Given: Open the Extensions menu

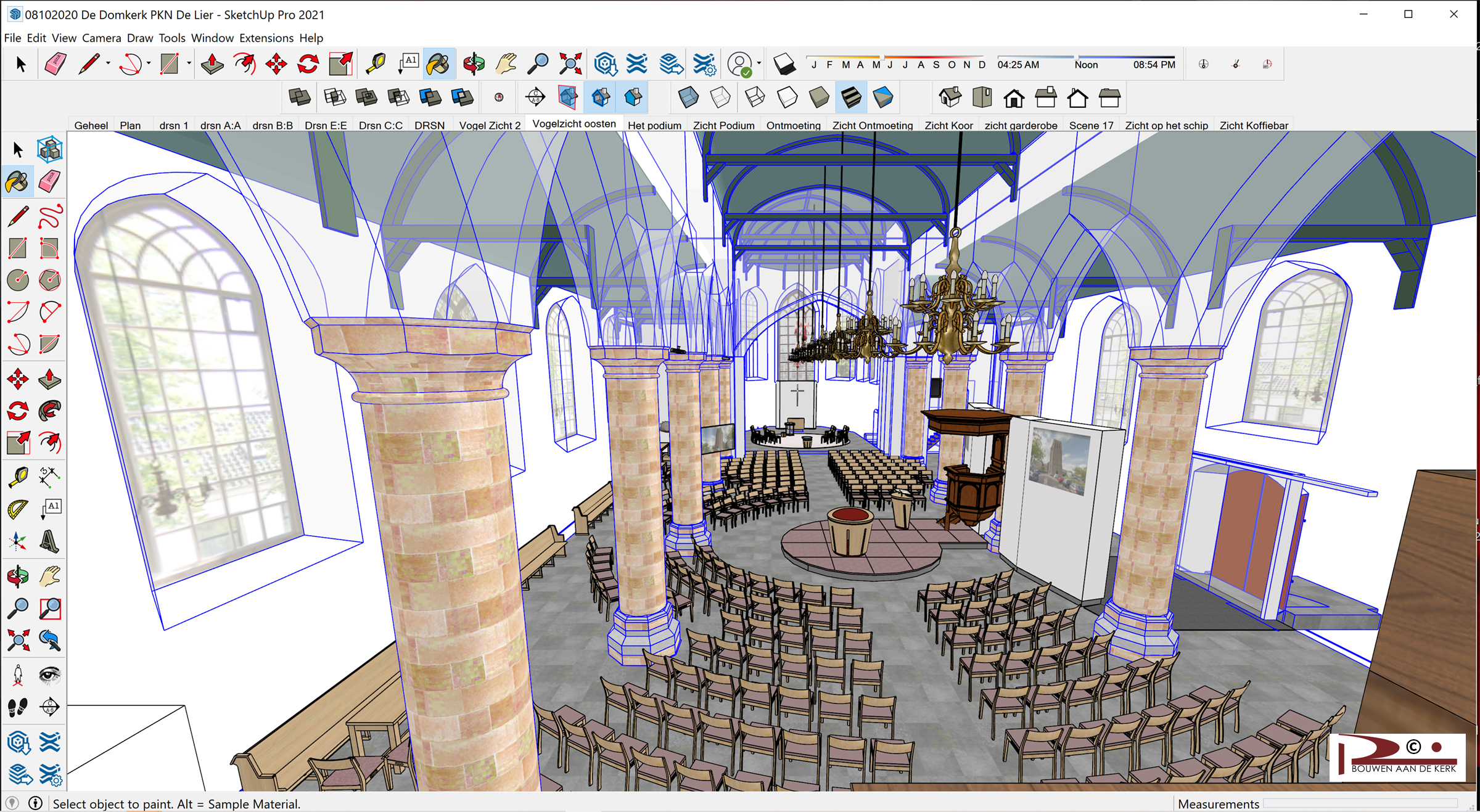Looking at the screenshot, I should (266, 38).
